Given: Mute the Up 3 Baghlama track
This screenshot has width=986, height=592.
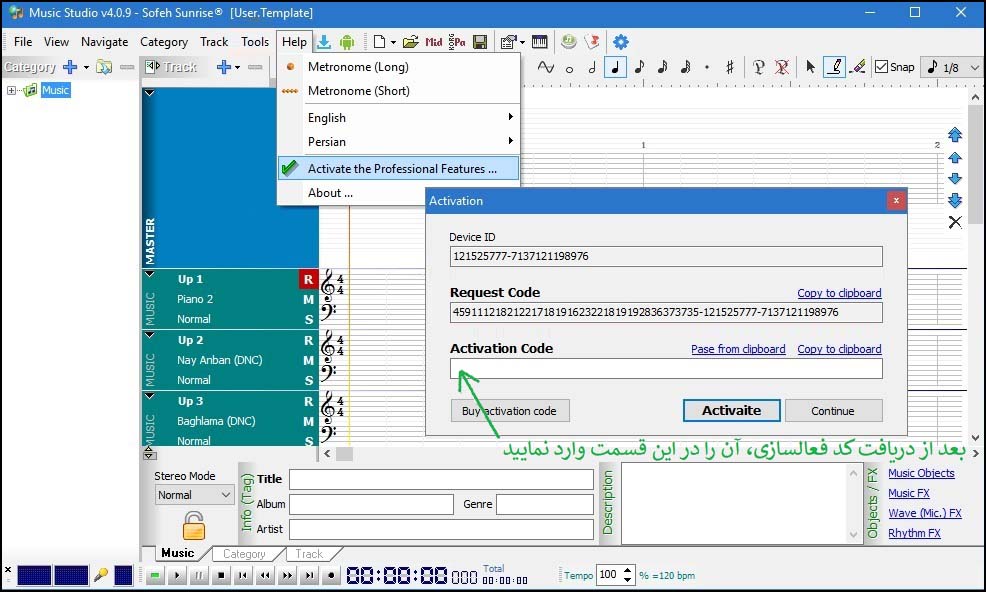Looking at the screenshot, I should pos(308,422).
